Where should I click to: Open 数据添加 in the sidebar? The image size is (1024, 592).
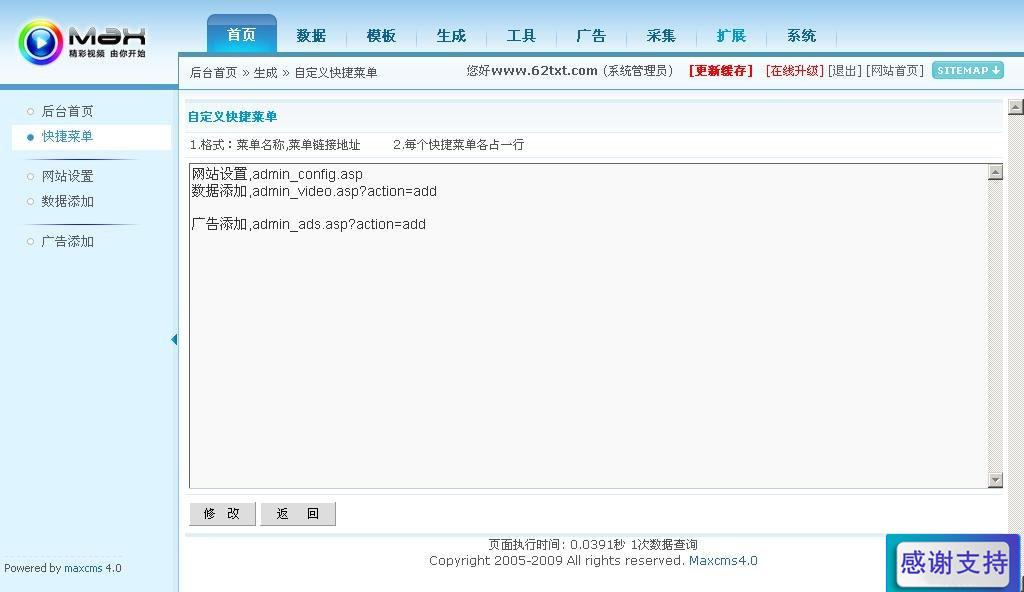[x=67, y=201]
